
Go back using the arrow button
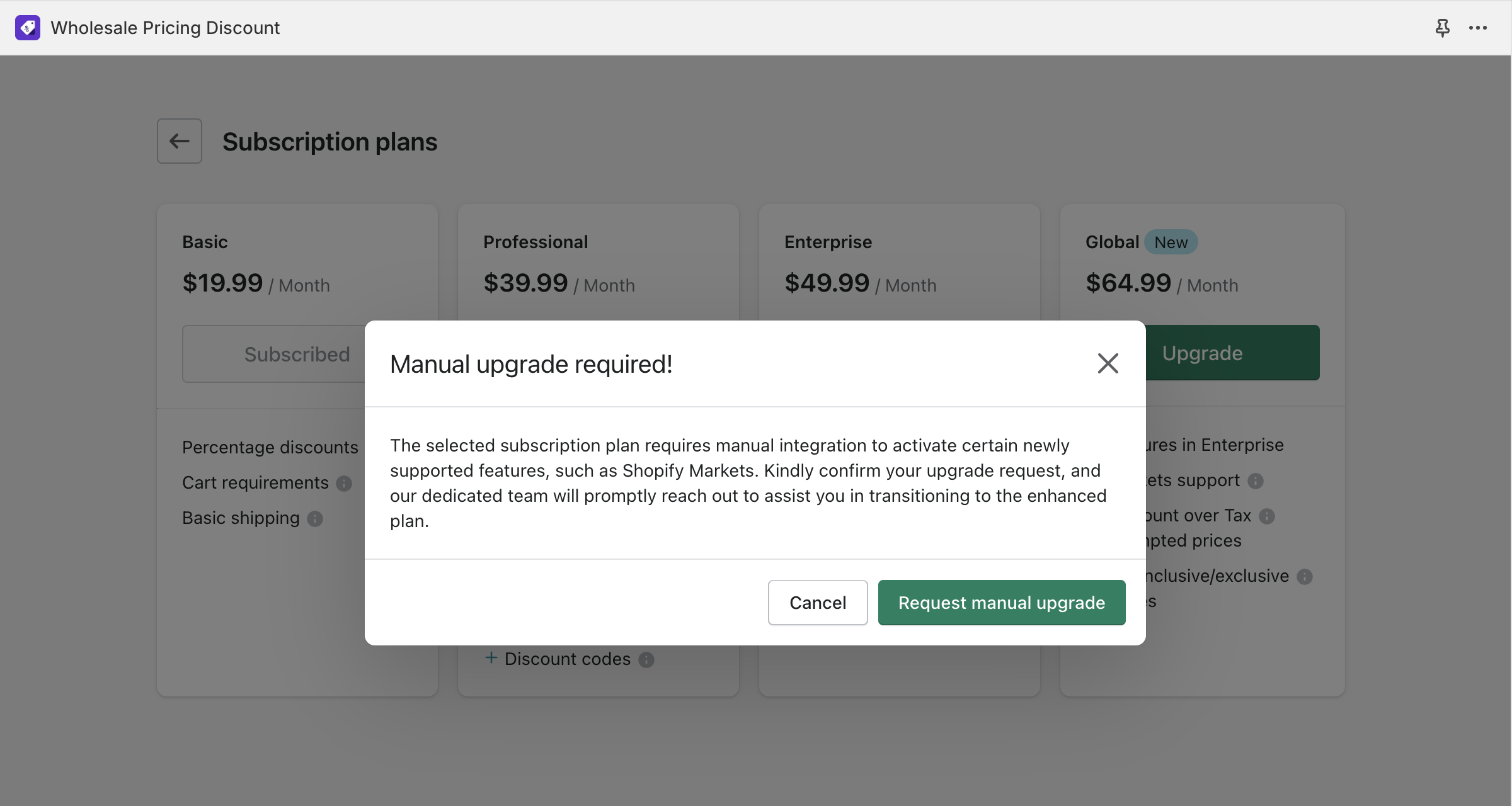[180, 141]
